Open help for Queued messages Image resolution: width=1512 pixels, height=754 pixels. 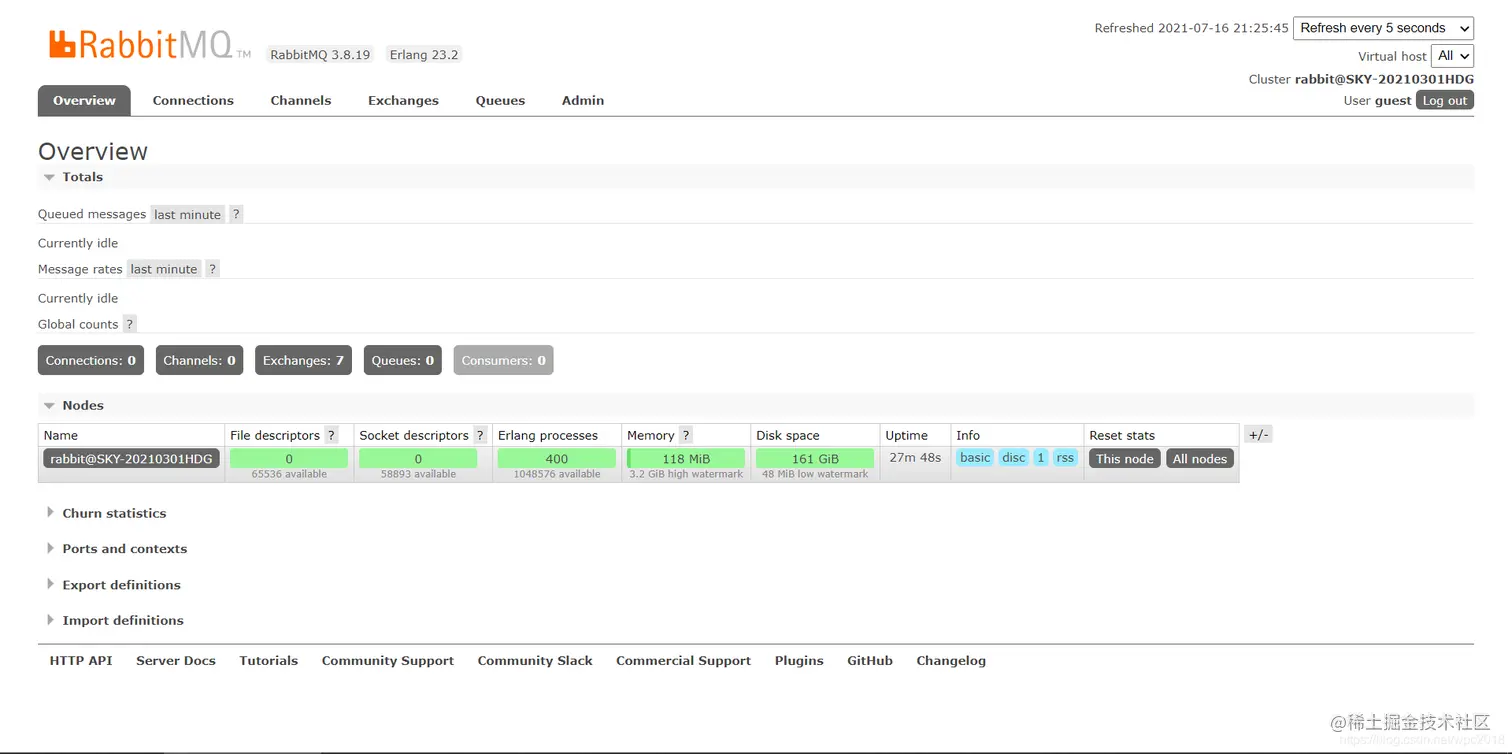[x=236, y=214]
